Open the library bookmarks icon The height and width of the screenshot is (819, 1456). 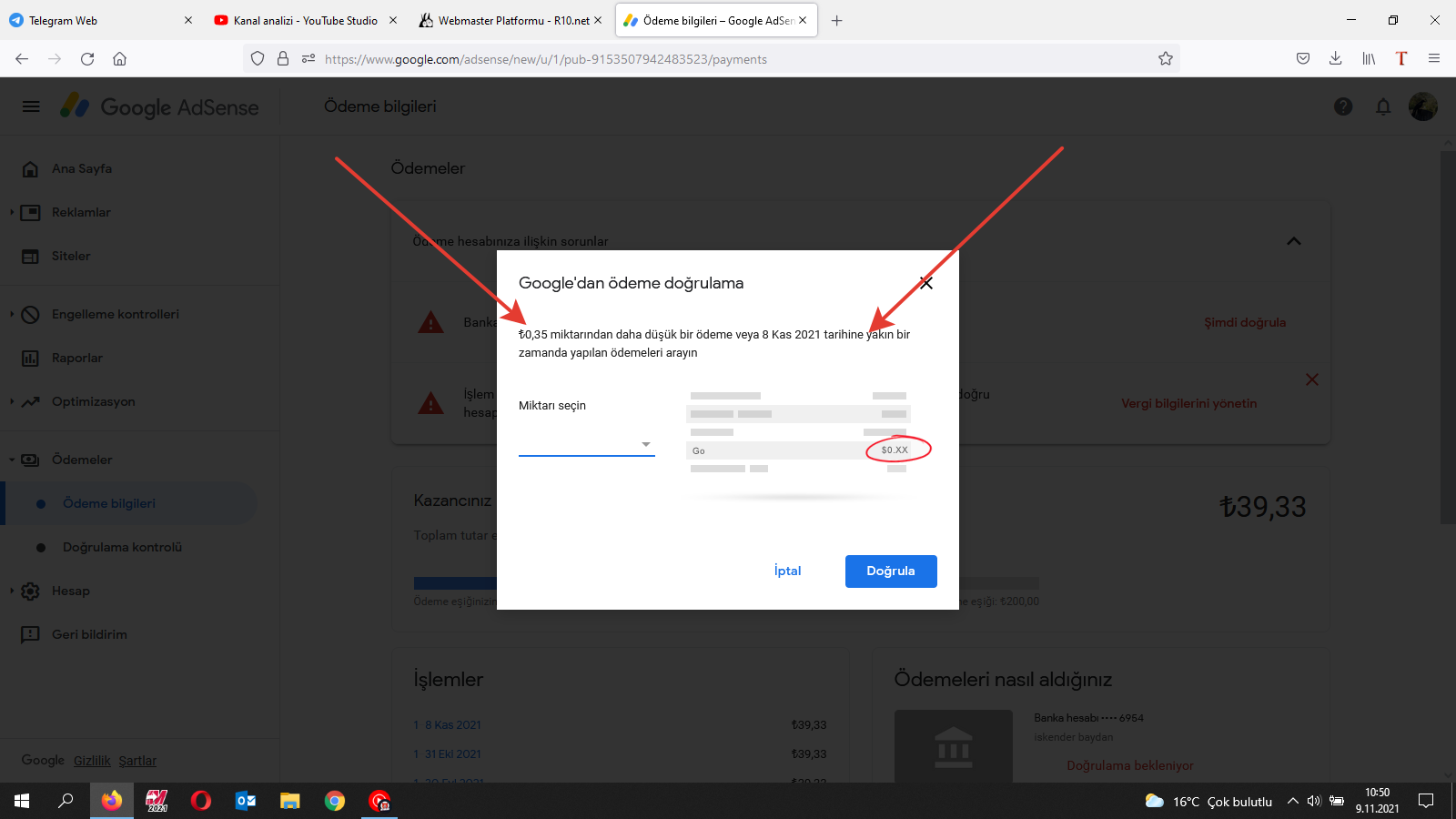click(1369, 58)
